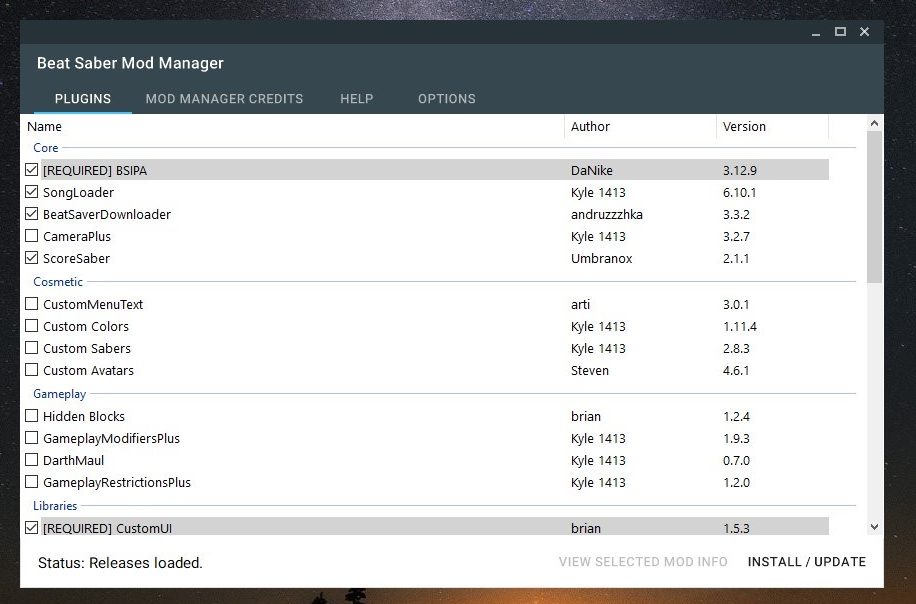Image resolution: width=916 pixels, height=604 pixels.
Task: Select the DarthMaul row name
Action: pos(73,460)
